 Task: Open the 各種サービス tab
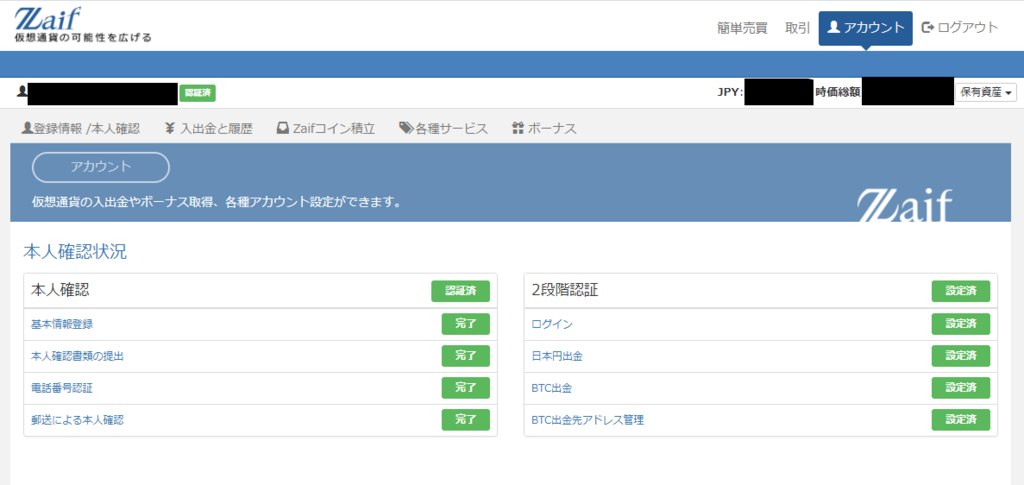[443, 128]
